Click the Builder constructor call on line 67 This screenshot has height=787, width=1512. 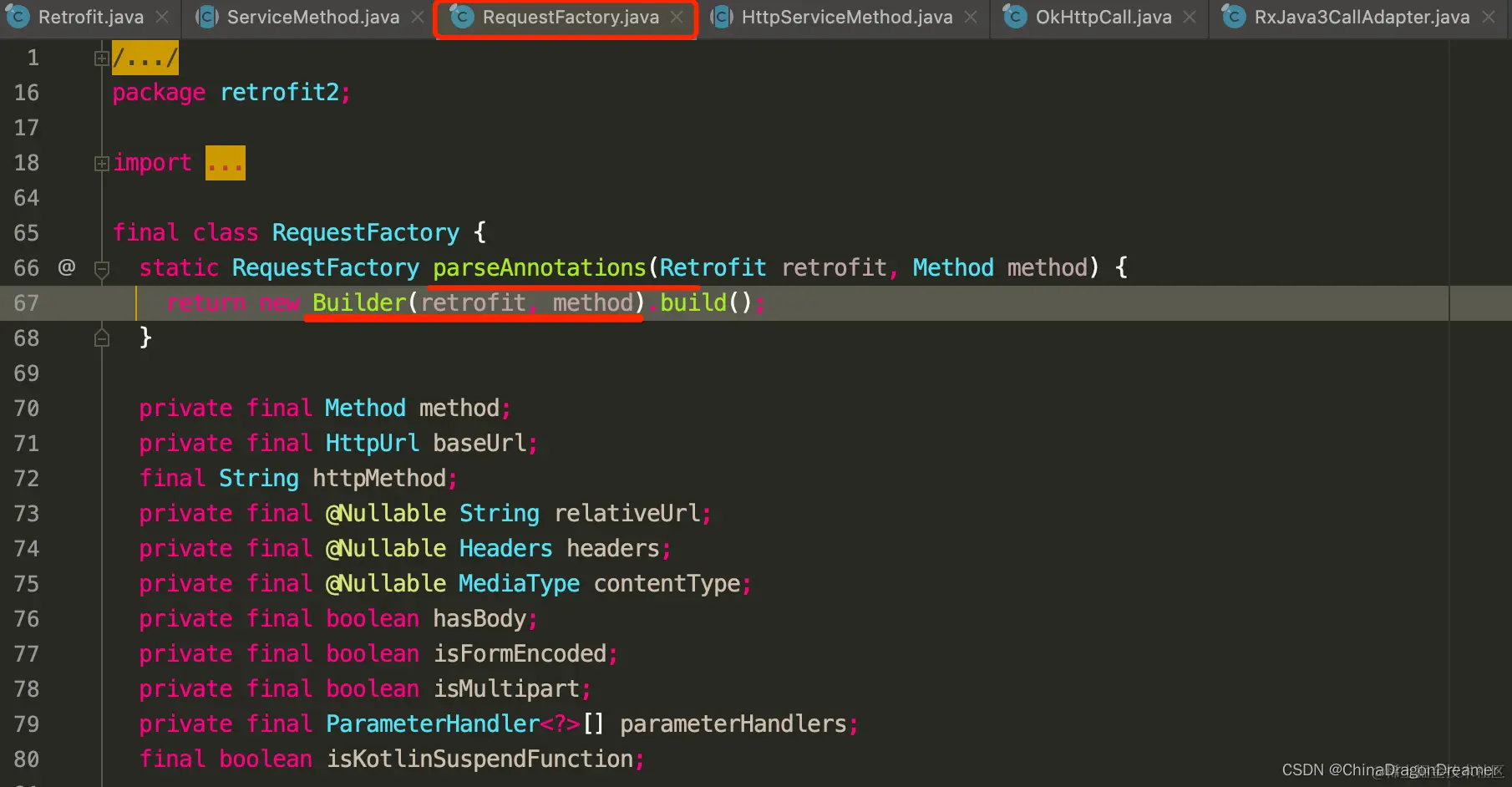click(359, 302)
